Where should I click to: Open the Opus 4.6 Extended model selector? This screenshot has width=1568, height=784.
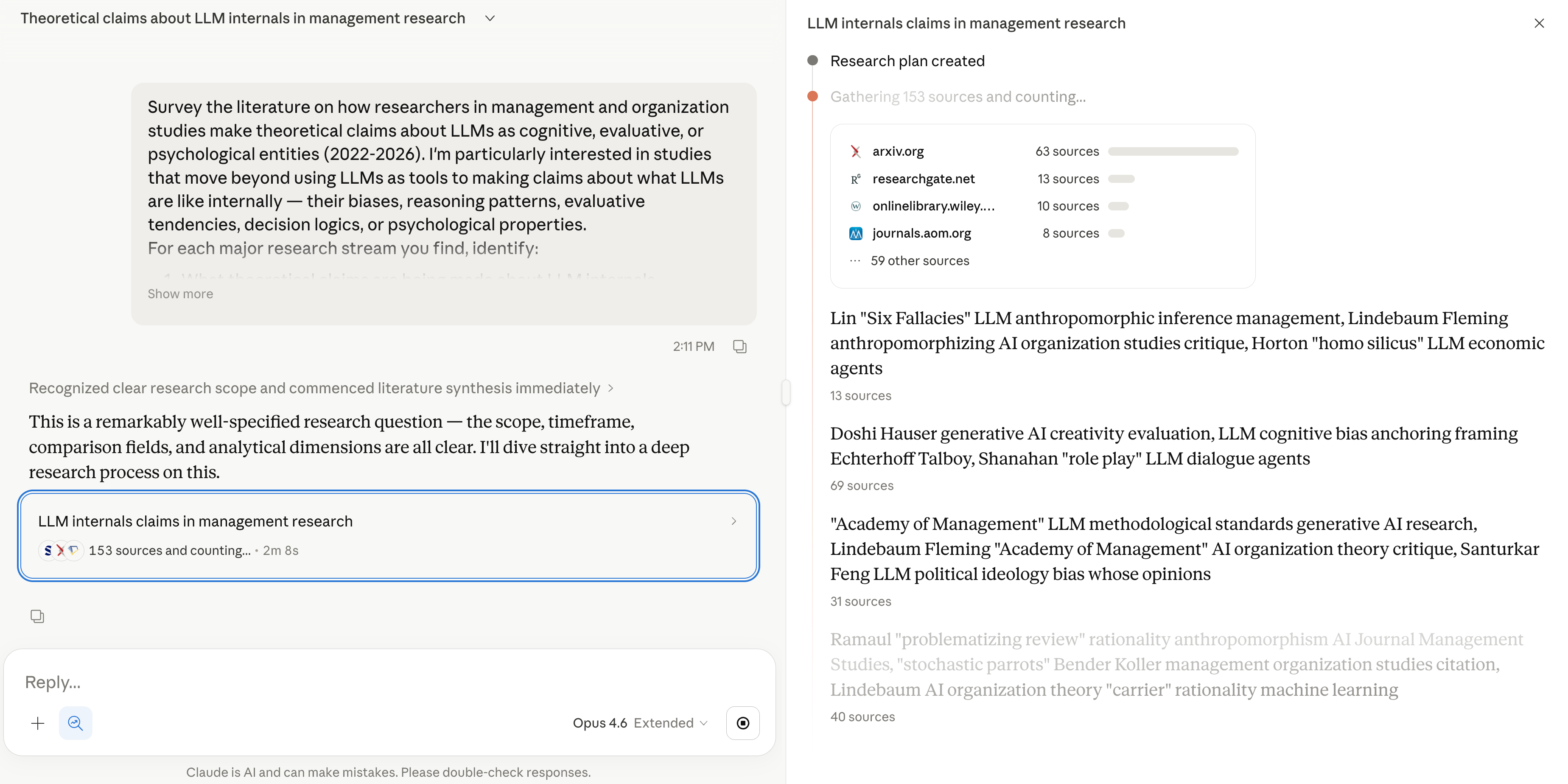[640, 722]
